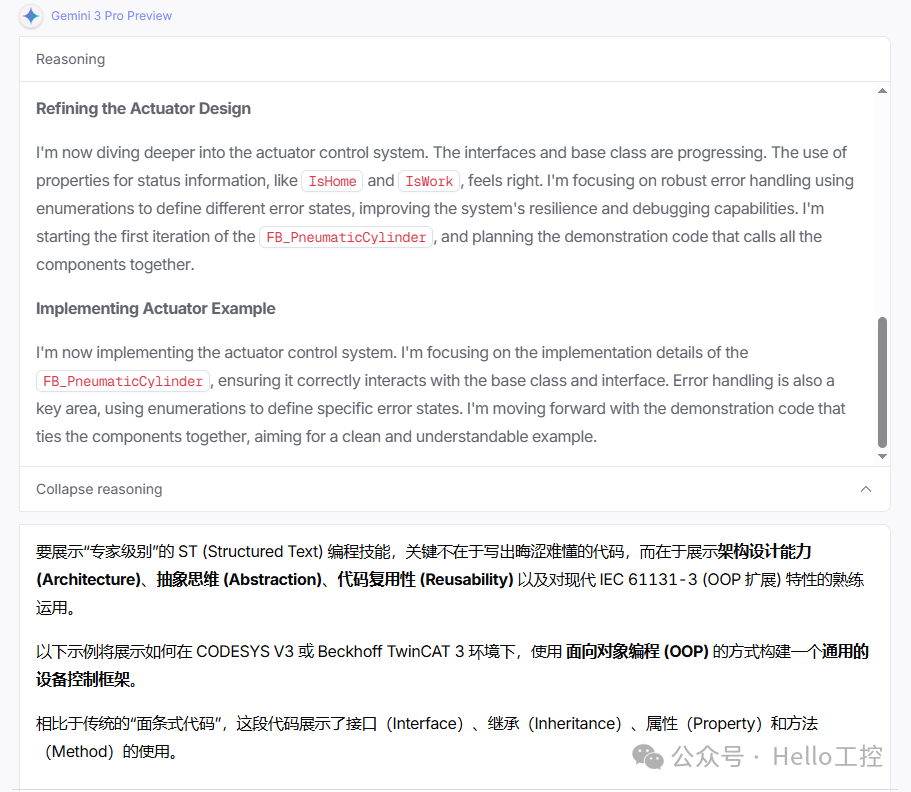Viewport: 911px width, 792px height.
Task: Grab the reasoning panel scrollbar thumb
Action: coord(882,382)
